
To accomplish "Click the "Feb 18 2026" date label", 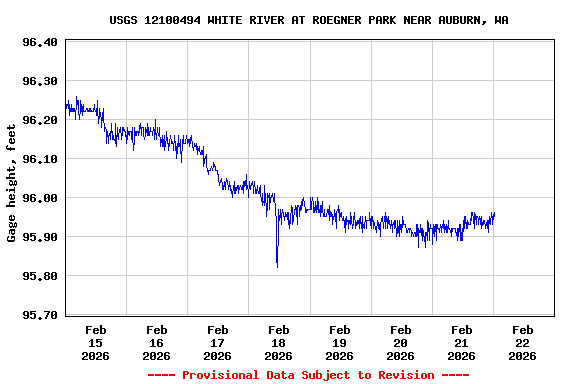I will (x=278, y=343).
